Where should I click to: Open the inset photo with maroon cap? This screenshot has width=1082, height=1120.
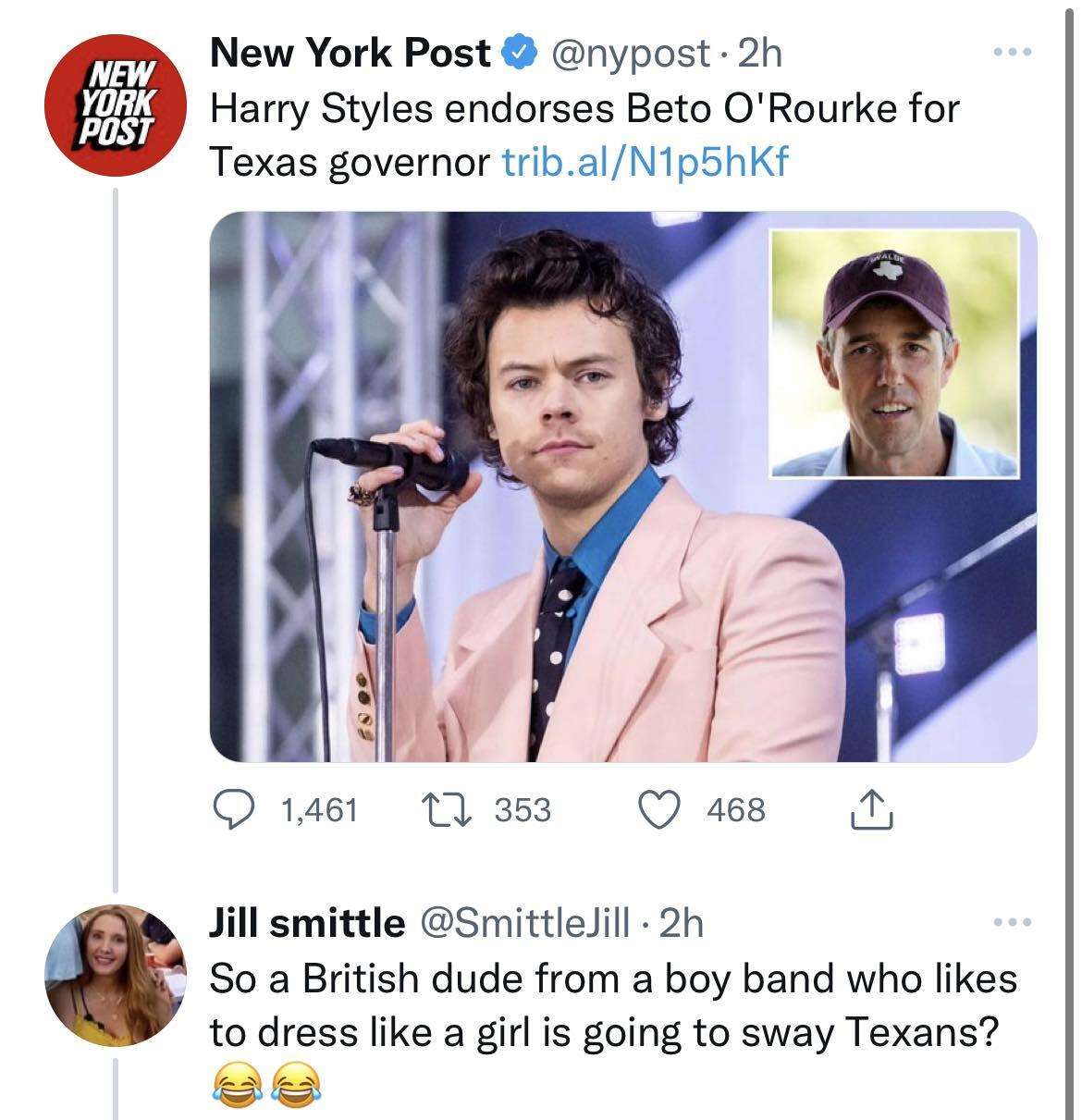pyautogui.click(x=894, y=353)
